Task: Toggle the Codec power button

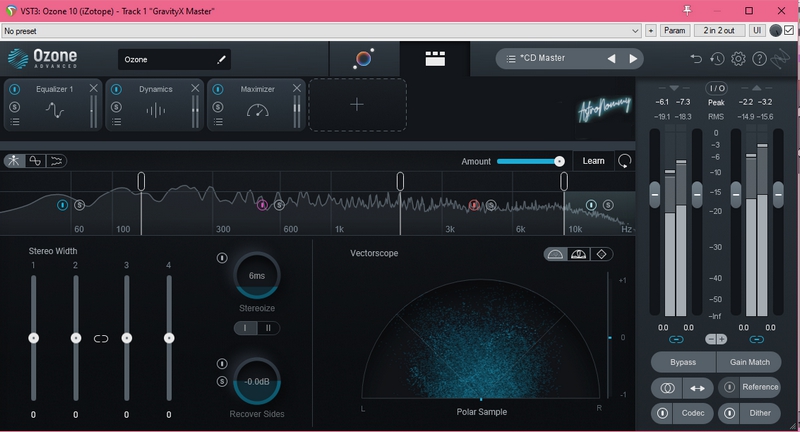Action: pos(662,413)
